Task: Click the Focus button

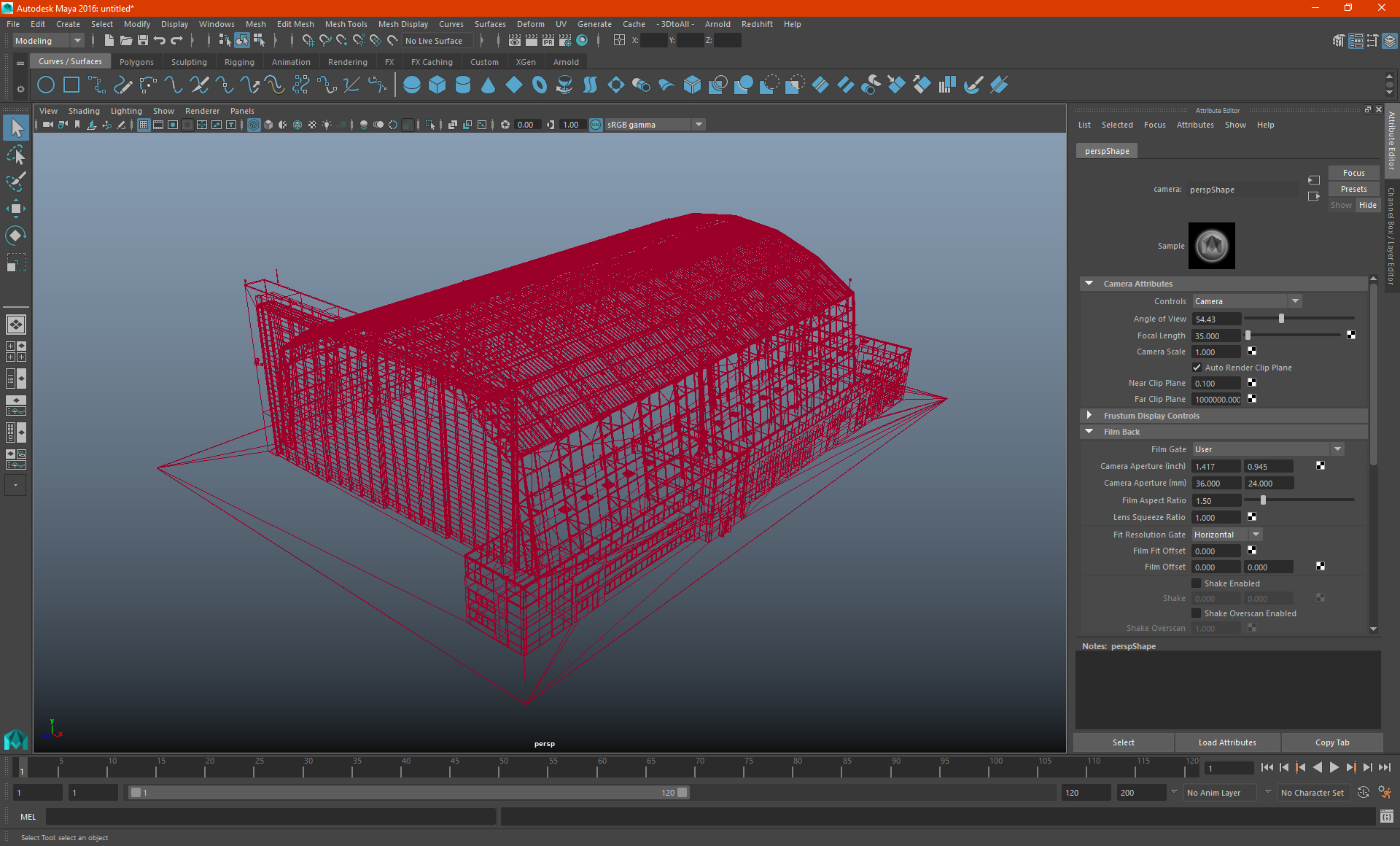Action: click(x=1354, y=173)
